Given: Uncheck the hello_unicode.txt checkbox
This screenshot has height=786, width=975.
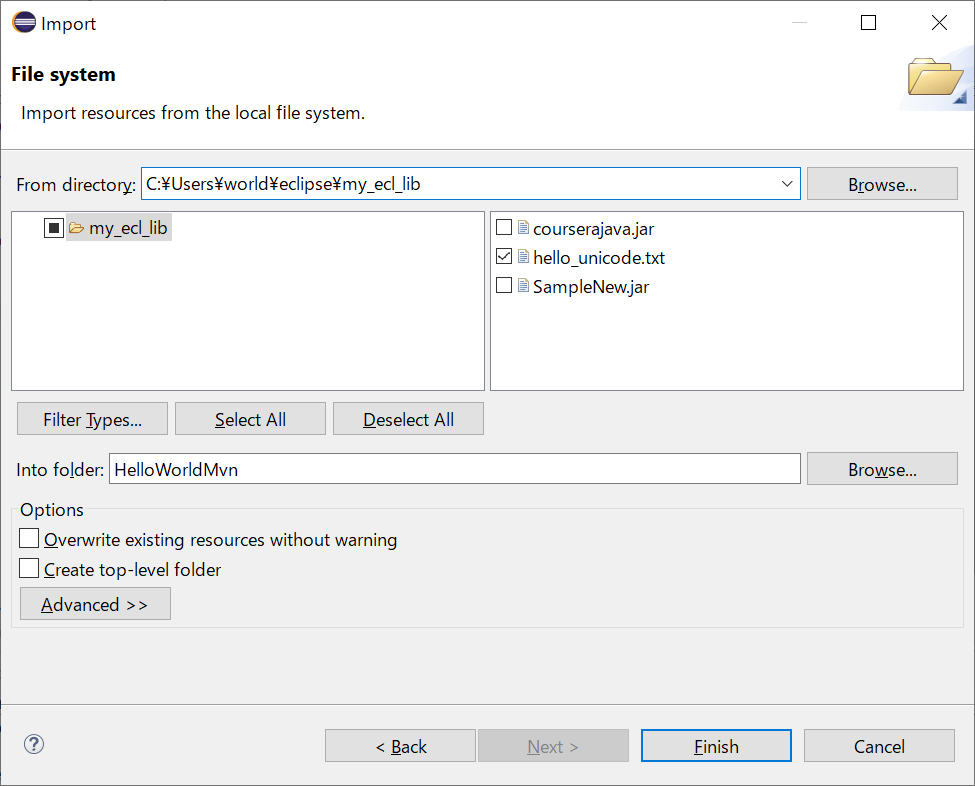Looking at the screenshot, I should pyautogui.click(x=504, y=256).
